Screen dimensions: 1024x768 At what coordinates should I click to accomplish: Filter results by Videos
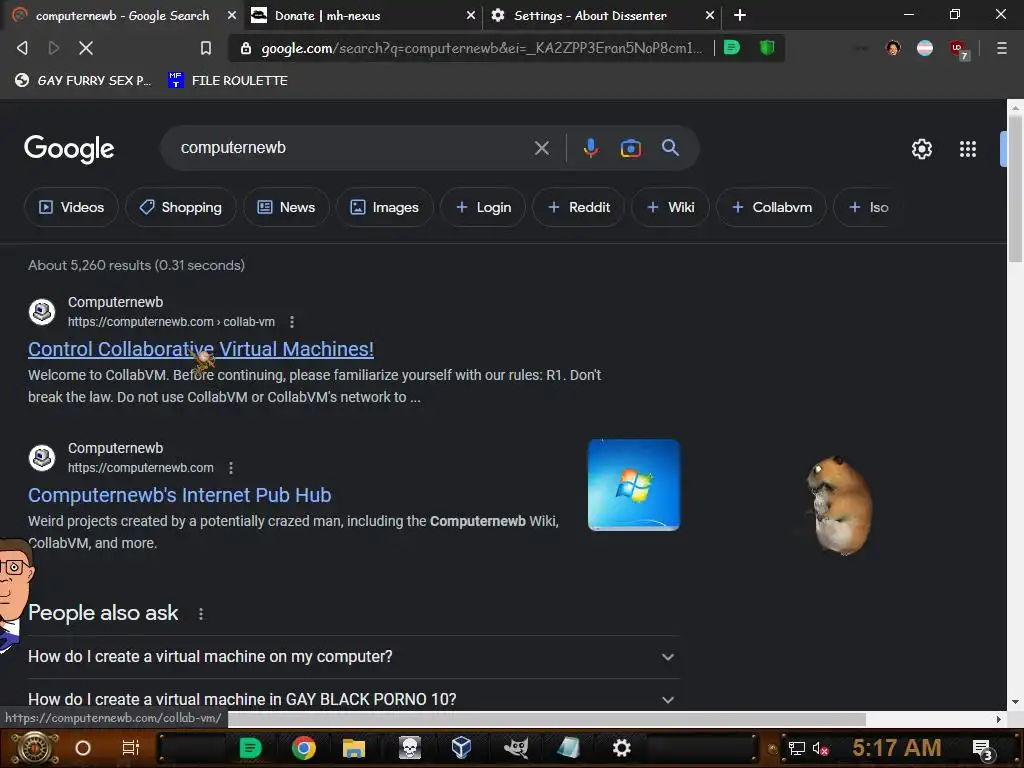(71, 207)
